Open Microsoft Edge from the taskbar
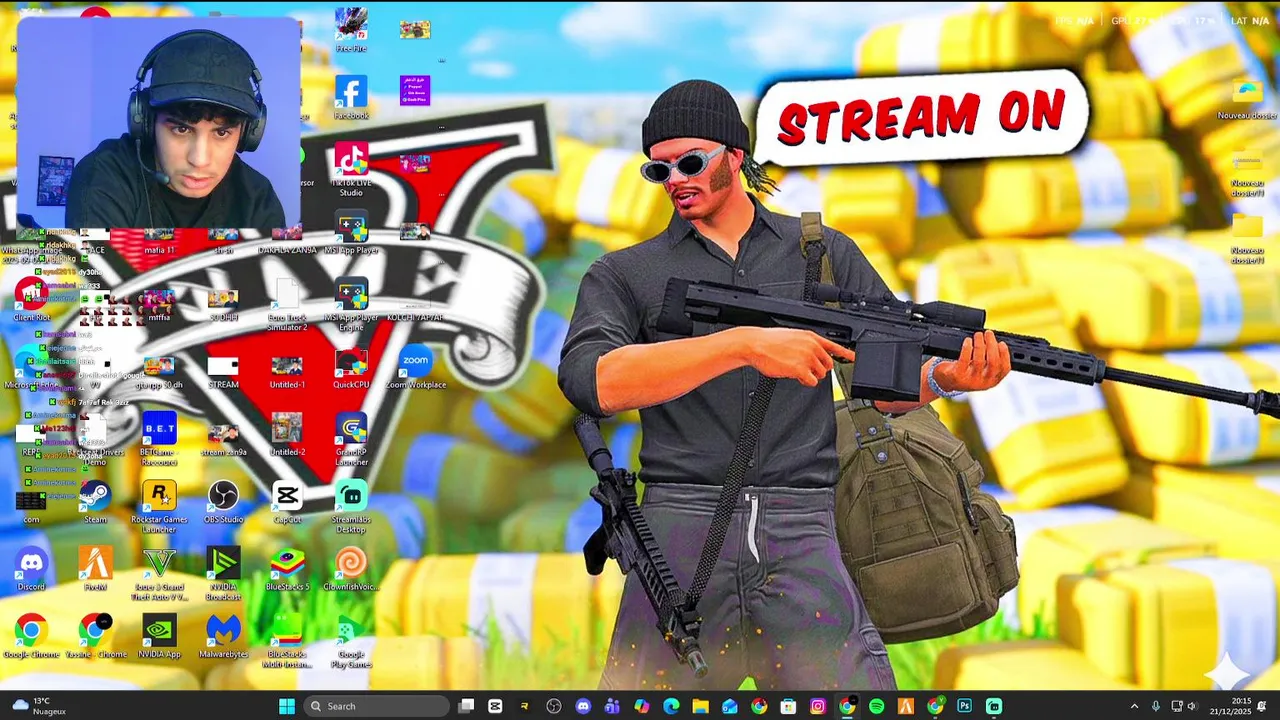 [671, 706]
